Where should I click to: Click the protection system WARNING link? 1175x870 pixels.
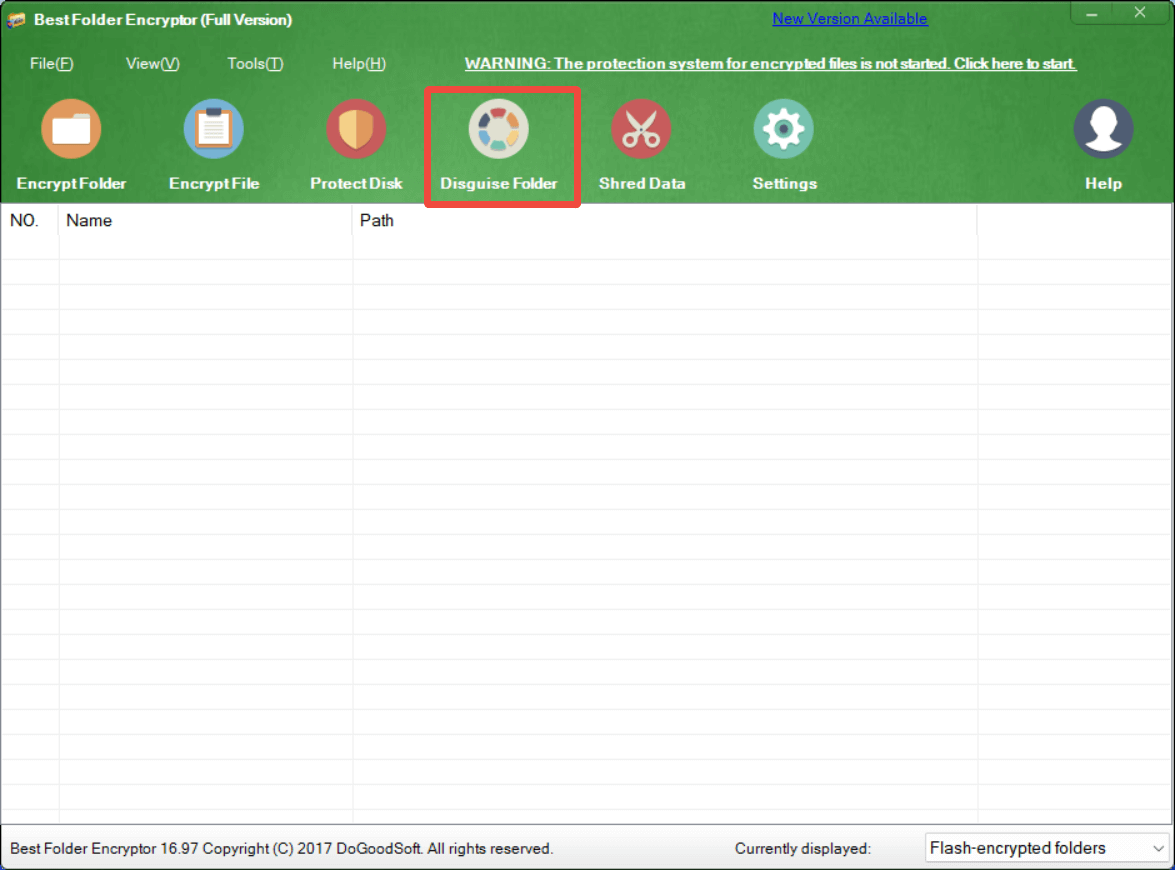tap(770, 64)
